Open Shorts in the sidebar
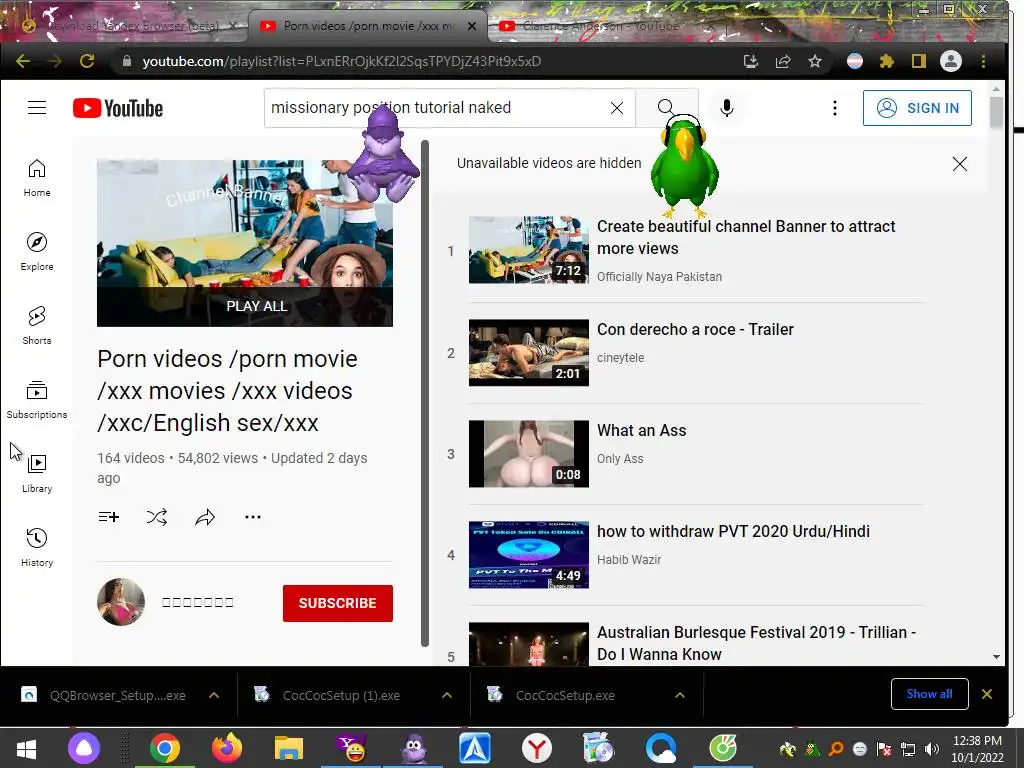Screen dimensions: 1024x768 click(x=37, y=325)
